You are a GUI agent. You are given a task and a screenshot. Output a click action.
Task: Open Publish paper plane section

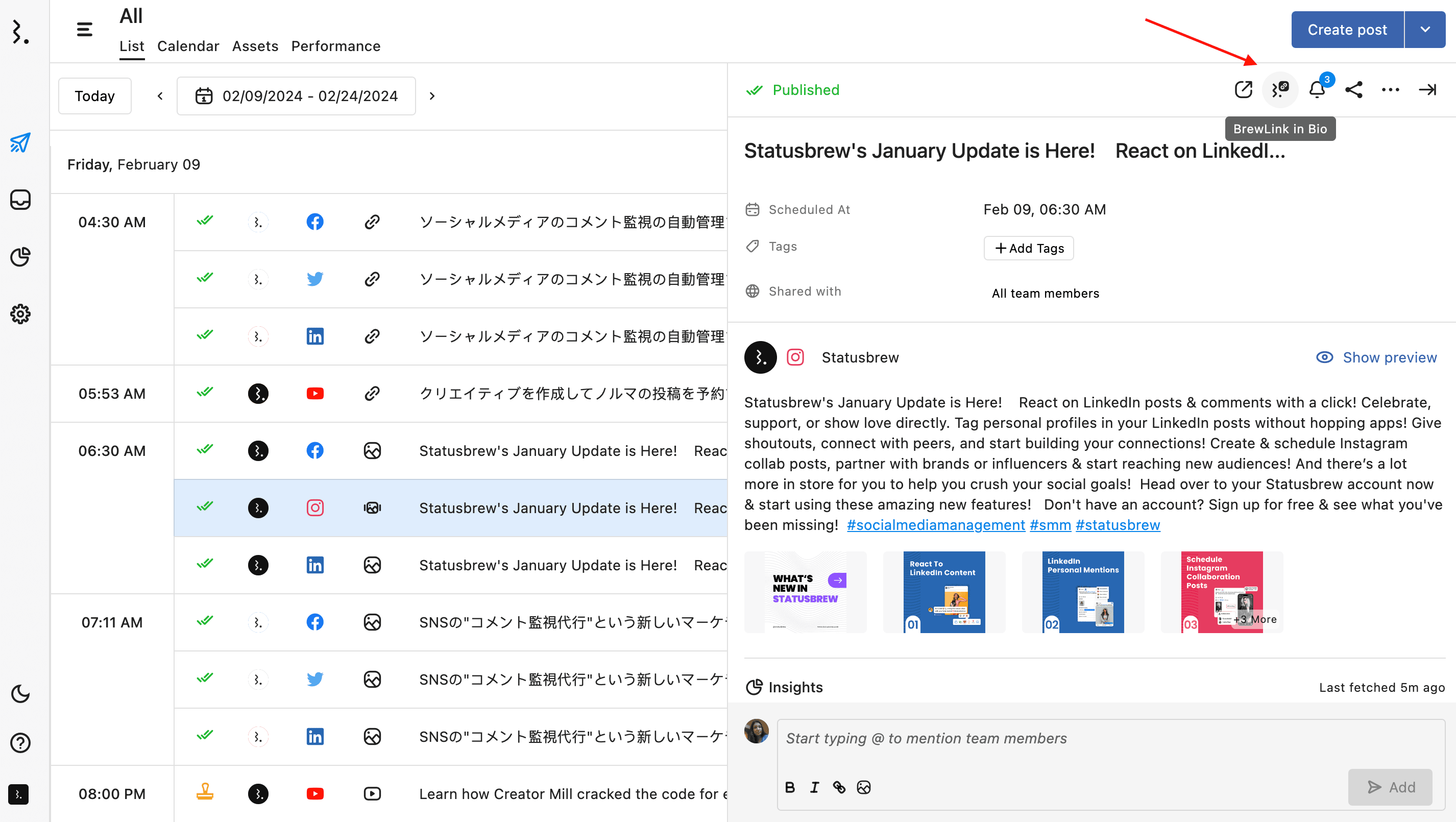tap(20, 142)
